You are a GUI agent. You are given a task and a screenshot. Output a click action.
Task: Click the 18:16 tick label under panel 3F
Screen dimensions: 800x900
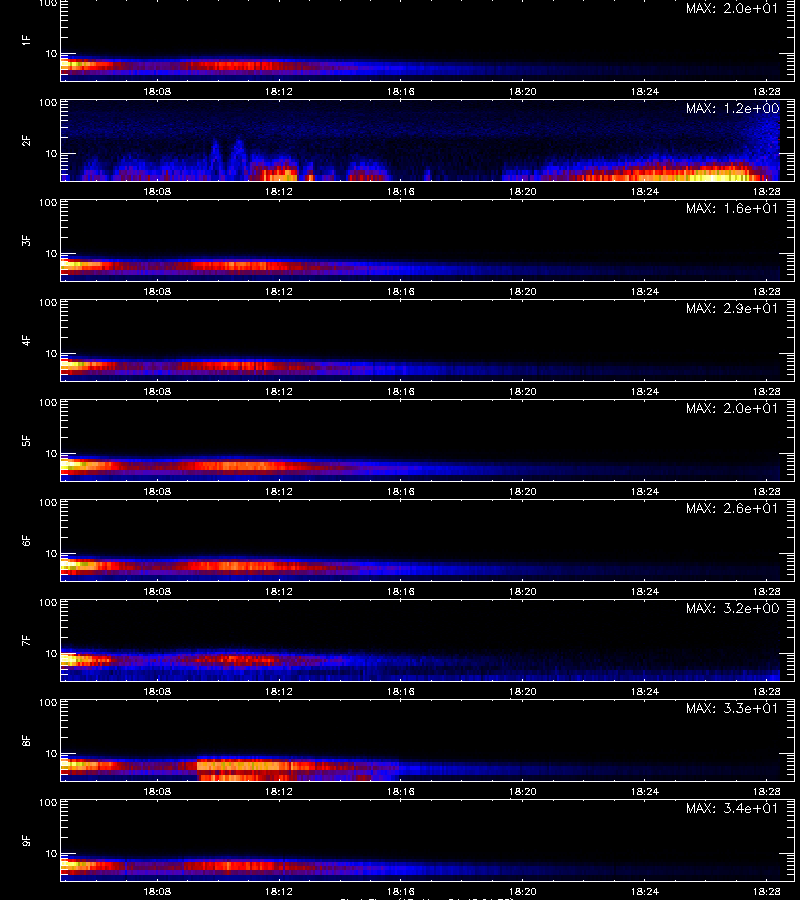[x=401, y=291]
